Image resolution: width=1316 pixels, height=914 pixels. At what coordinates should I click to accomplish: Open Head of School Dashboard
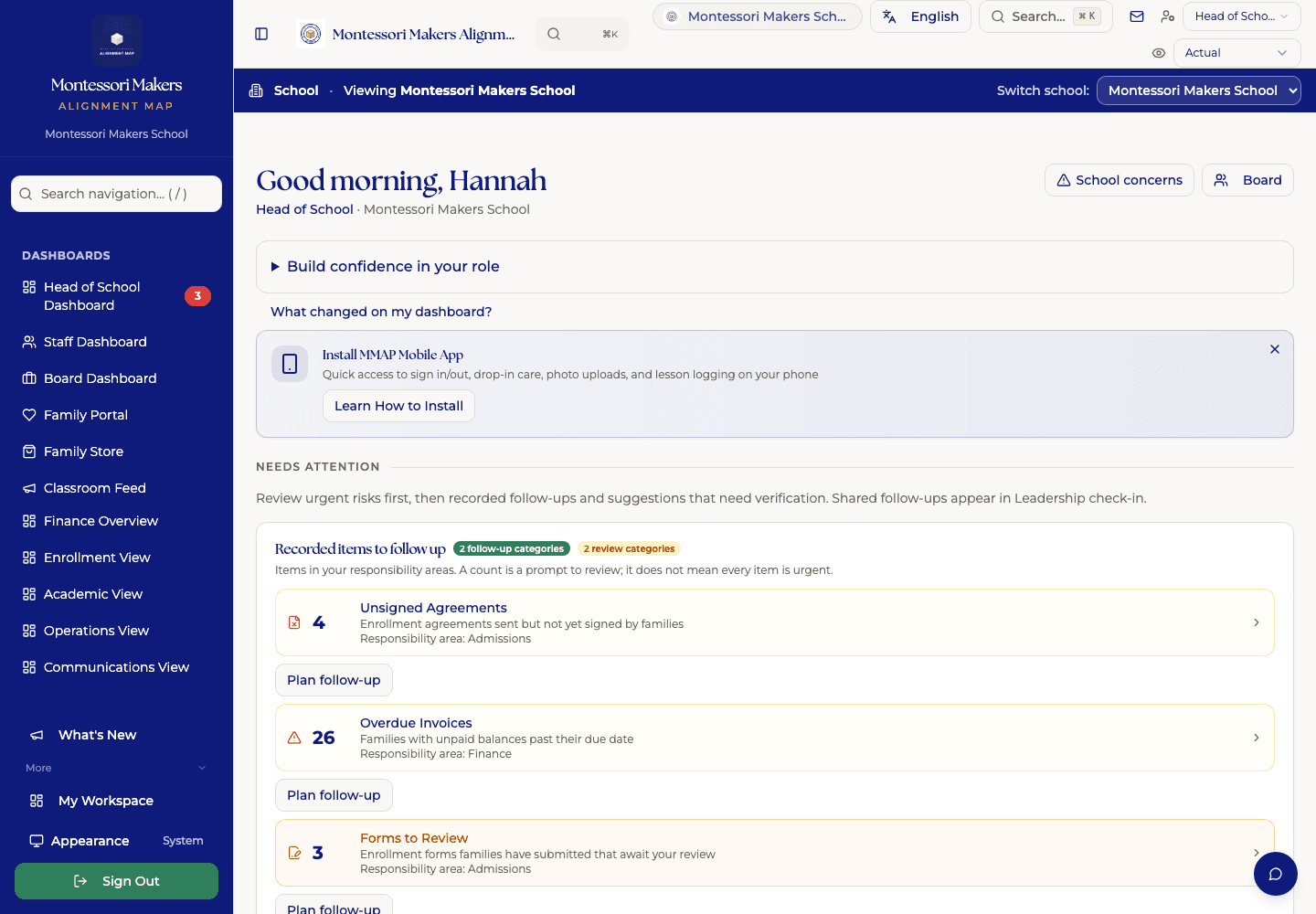(116, 296)
